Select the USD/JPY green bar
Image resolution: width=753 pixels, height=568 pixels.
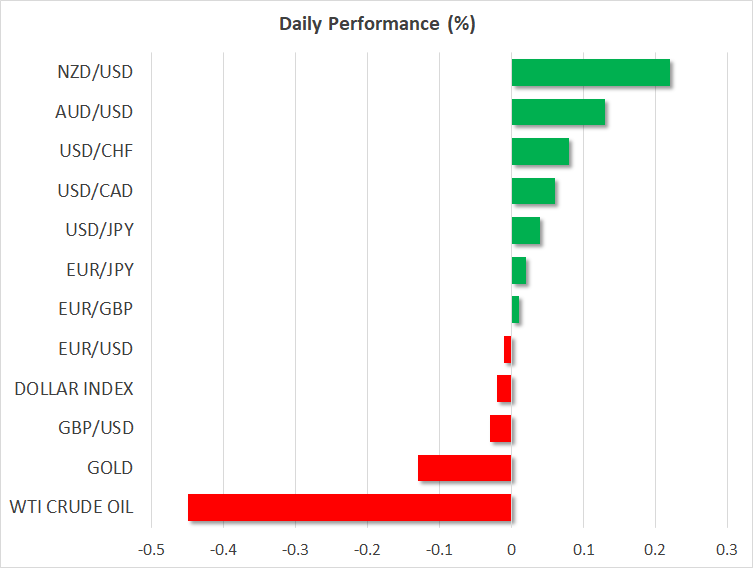526,231
